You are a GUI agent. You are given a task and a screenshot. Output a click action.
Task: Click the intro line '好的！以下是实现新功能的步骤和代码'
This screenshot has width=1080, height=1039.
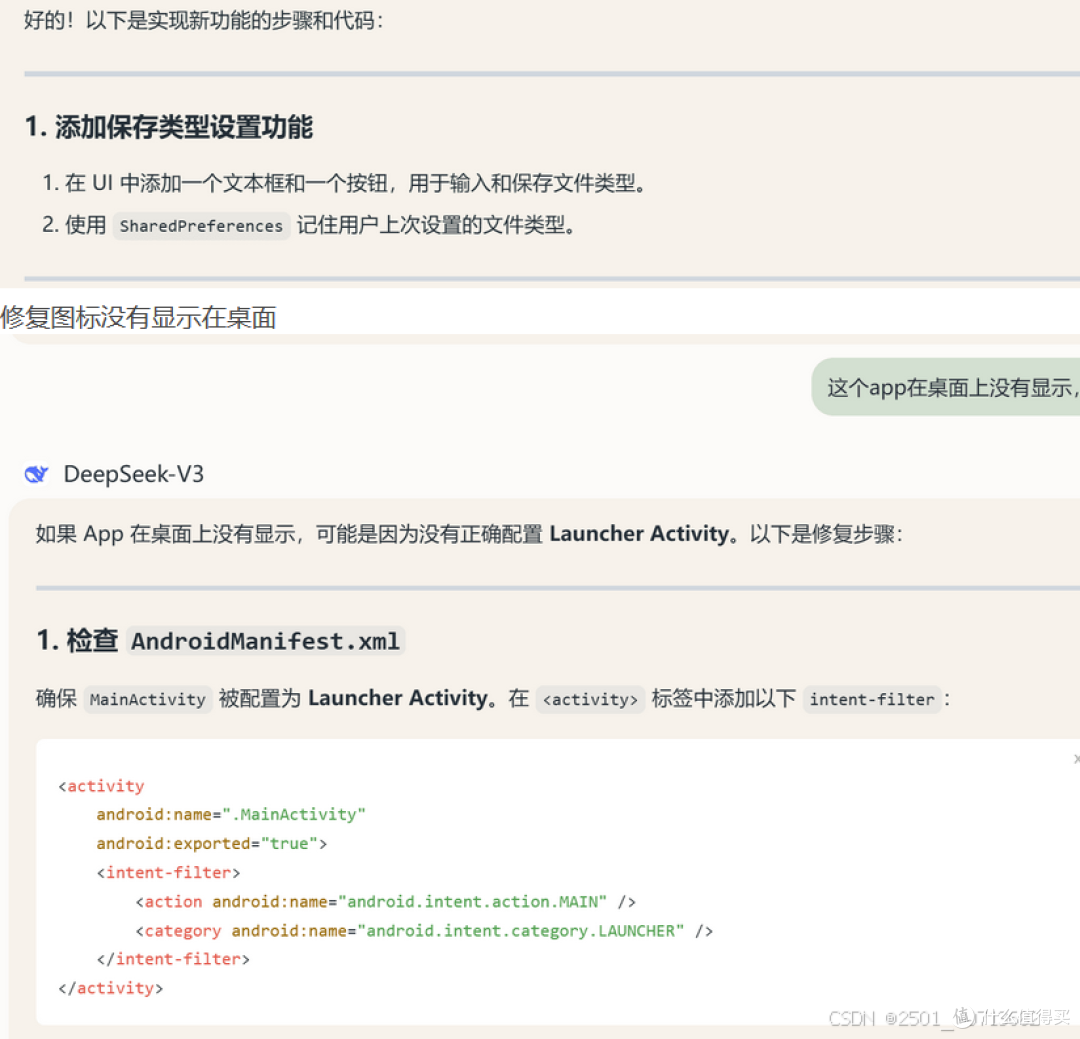click(203, 20)
